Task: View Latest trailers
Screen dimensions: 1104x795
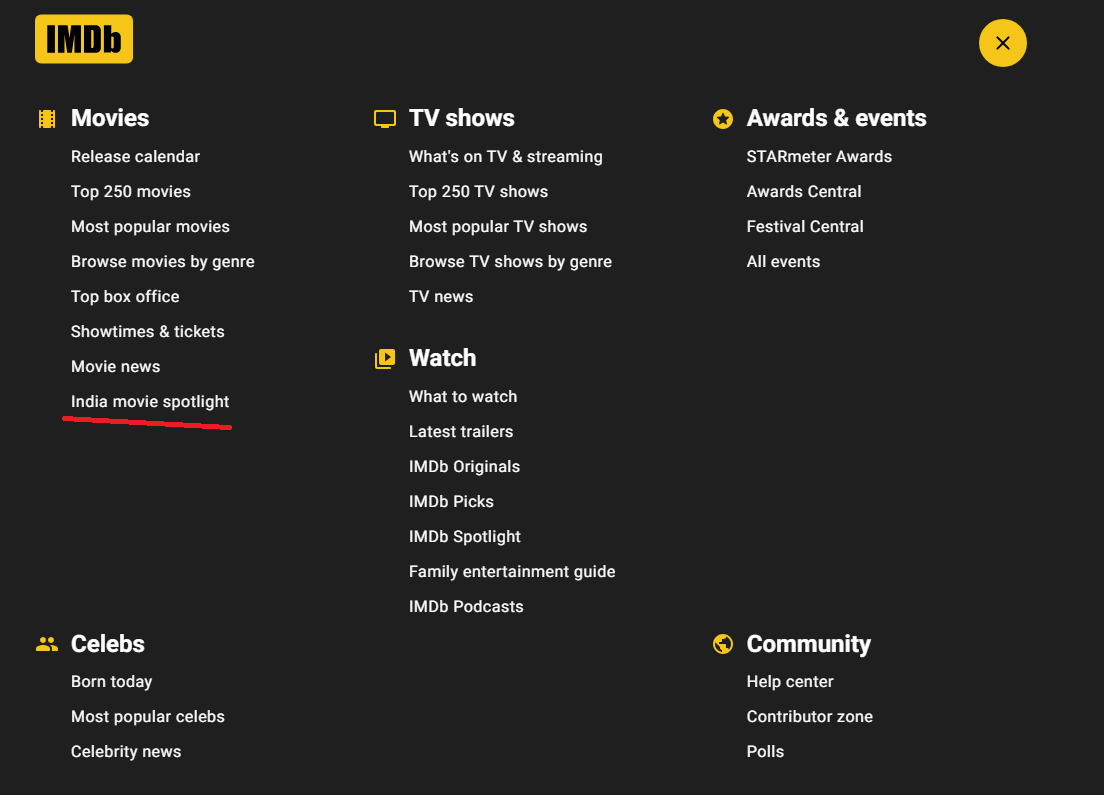Action: (x=461, y=432)
